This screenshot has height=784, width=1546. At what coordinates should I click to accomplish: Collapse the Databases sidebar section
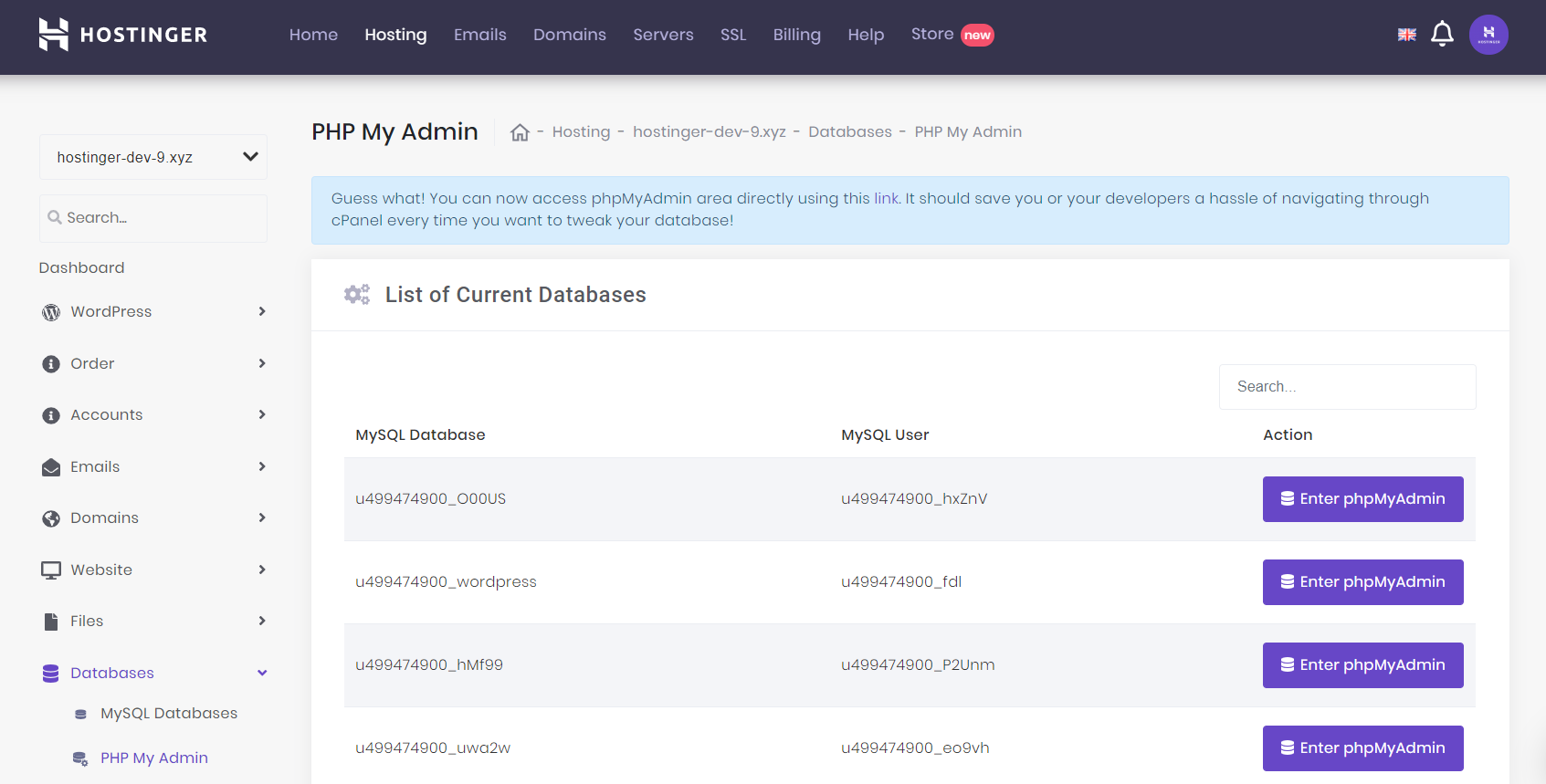point(262,673)
